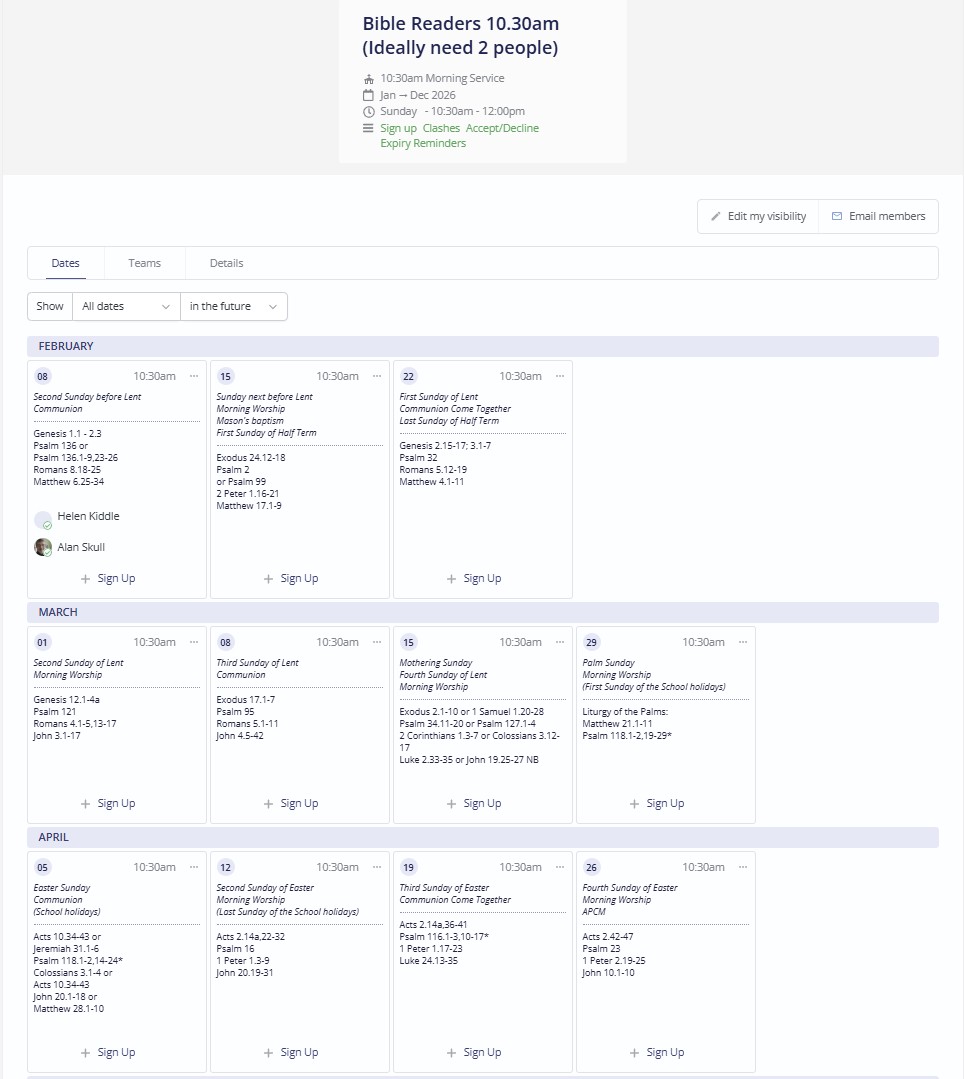Click the green accepted checkmark on Alan Skull
This screenshot has width=964, height=1079.
tap(48, 555)
